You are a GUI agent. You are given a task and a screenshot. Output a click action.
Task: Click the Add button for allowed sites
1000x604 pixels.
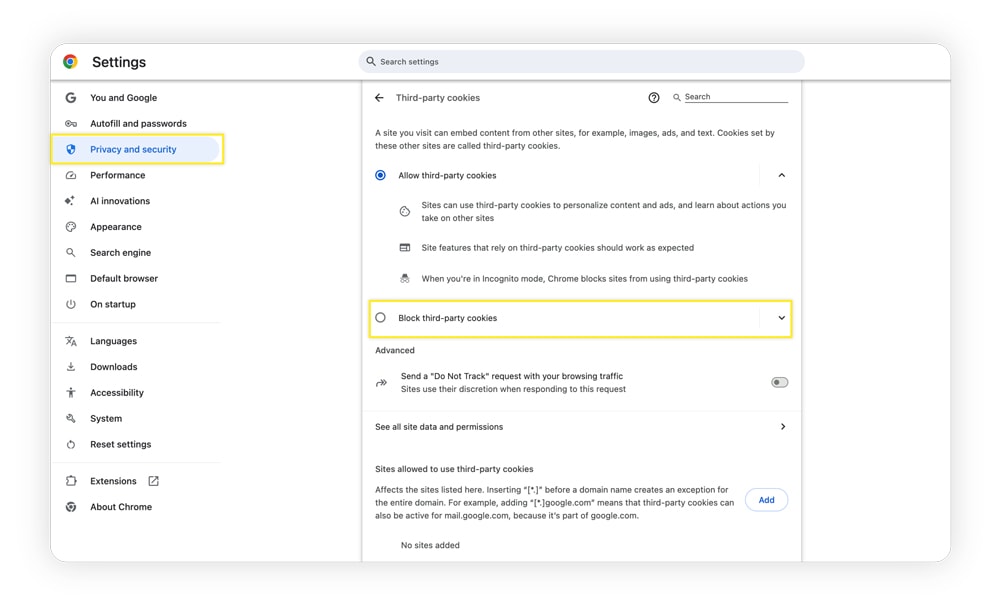tap(766, 500)
